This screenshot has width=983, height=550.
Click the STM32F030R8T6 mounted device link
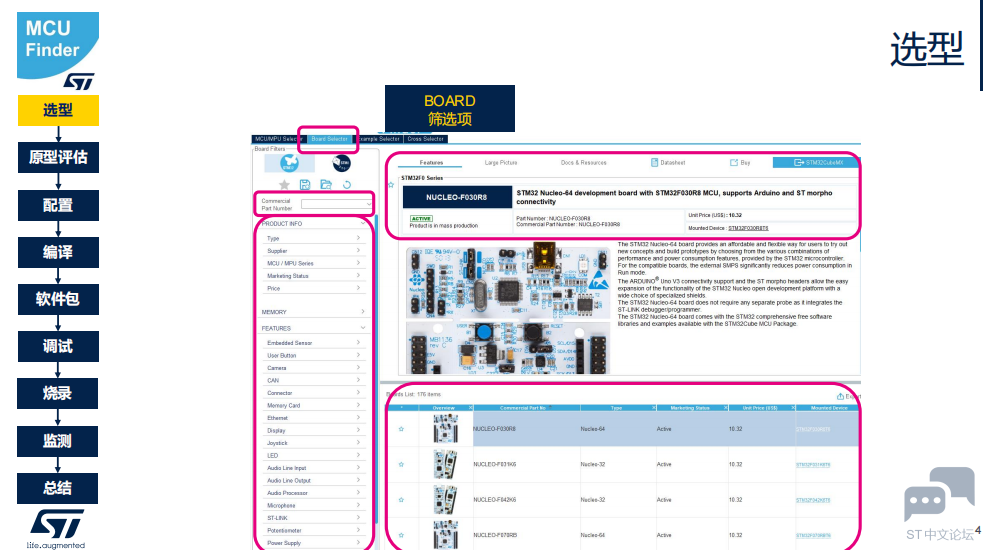pyautogui.click(x=748, y=228)
